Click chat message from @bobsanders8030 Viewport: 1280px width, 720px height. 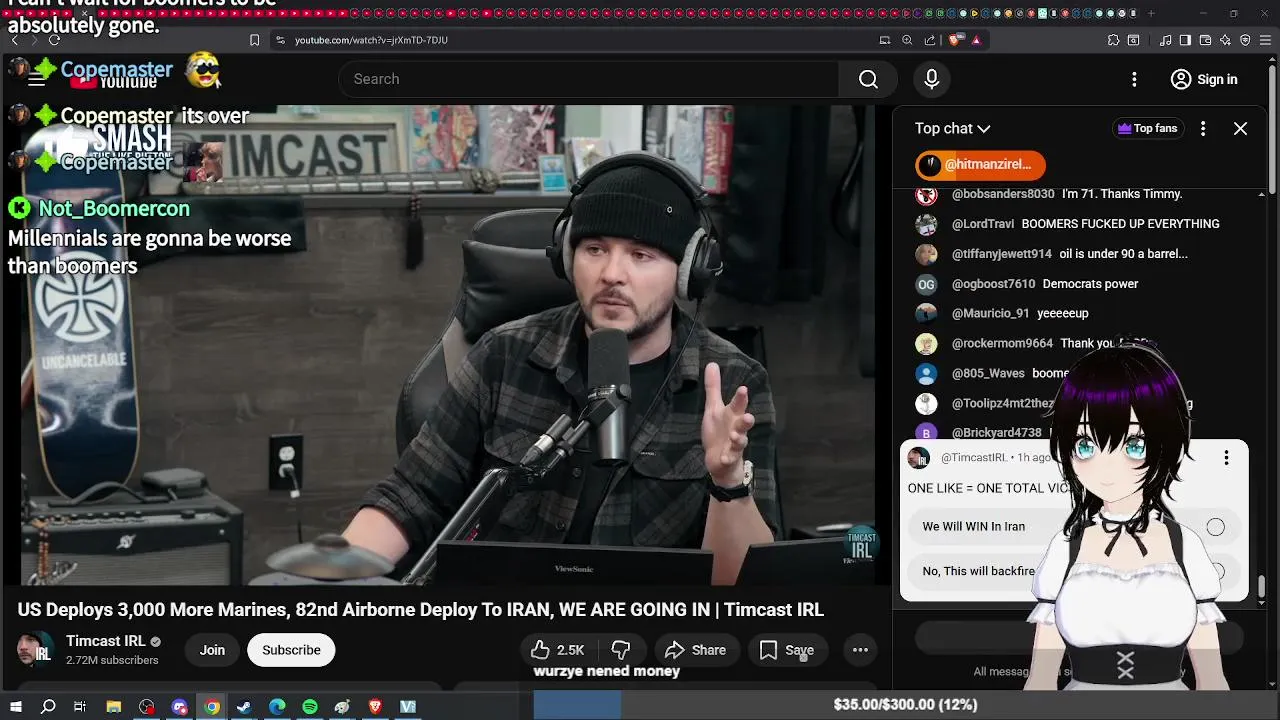[1066, 194]
